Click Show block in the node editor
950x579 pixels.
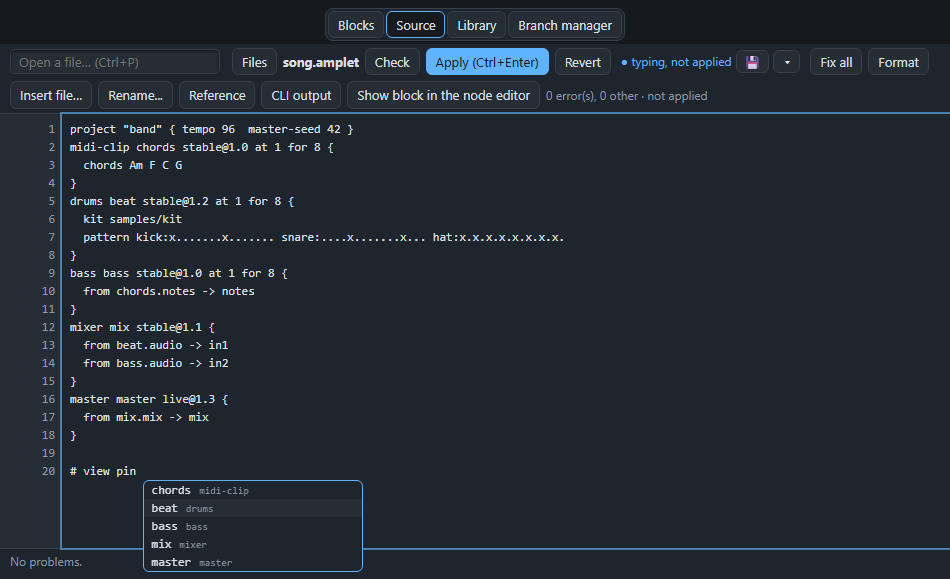tap(443, 96)
